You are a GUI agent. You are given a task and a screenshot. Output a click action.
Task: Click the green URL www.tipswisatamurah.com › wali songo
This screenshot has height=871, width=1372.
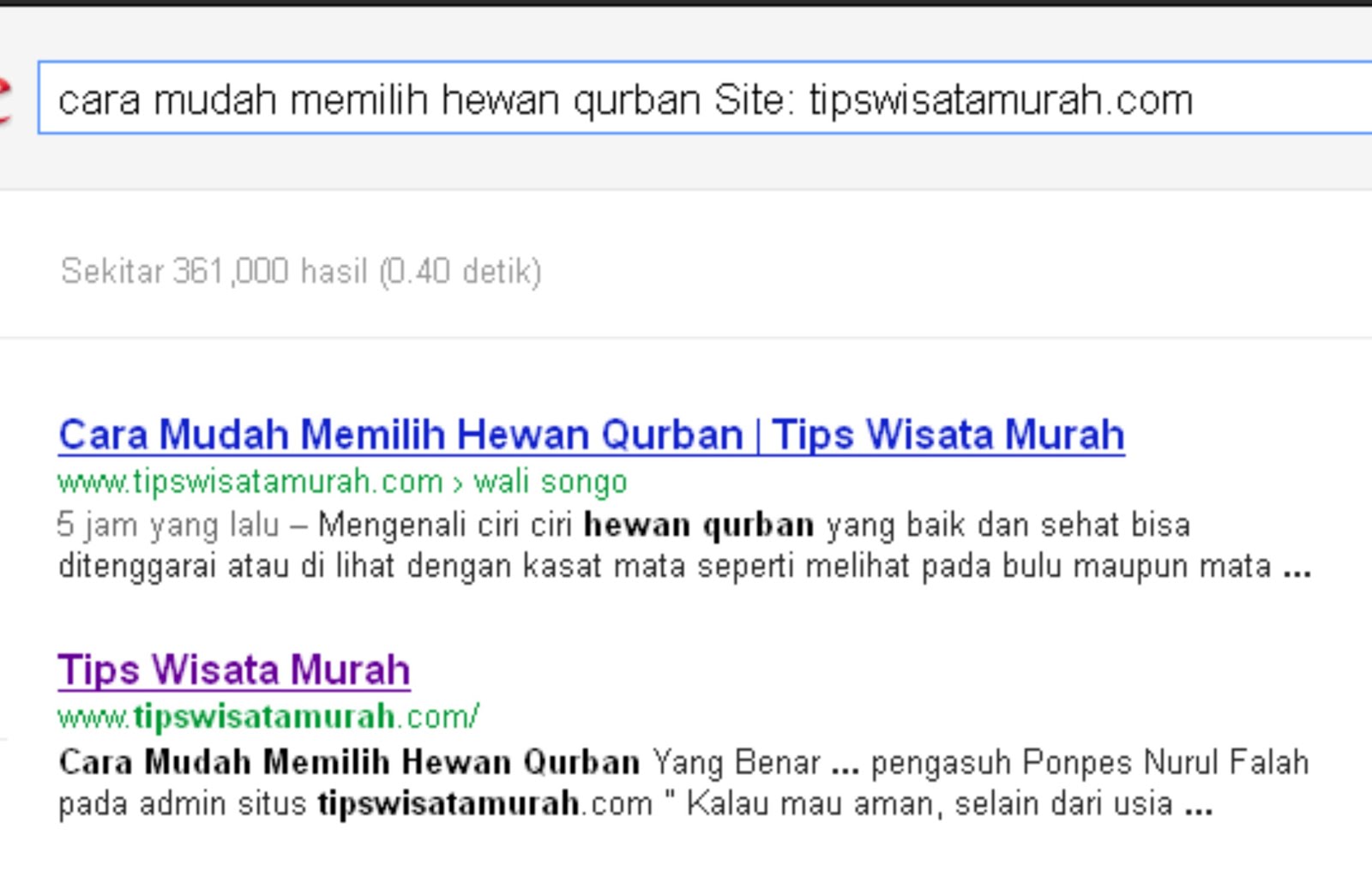pyautogui.click(x=342, y=482)
